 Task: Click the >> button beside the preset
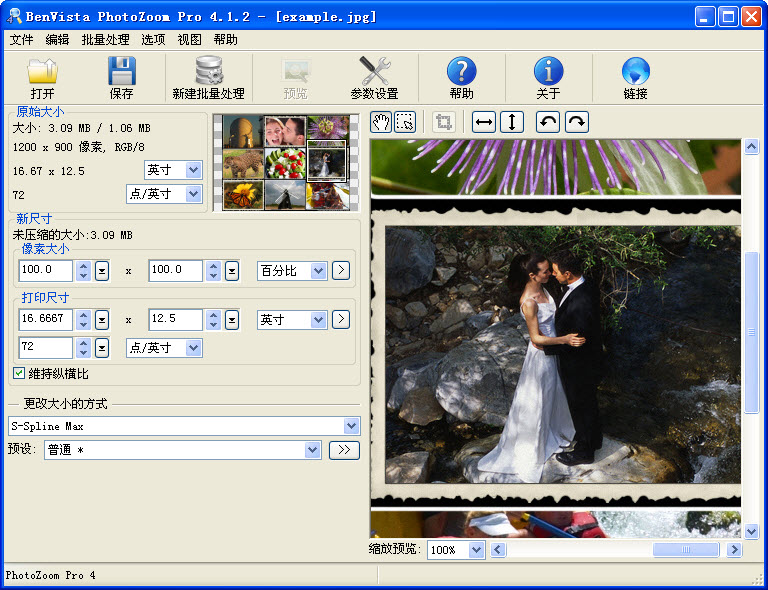click(x=344, y=450)
